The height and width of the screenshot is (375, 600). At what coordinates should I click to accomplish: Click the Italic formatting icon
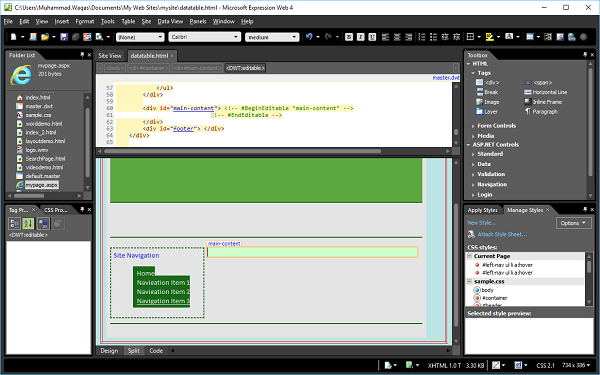(x=360, y=37)
